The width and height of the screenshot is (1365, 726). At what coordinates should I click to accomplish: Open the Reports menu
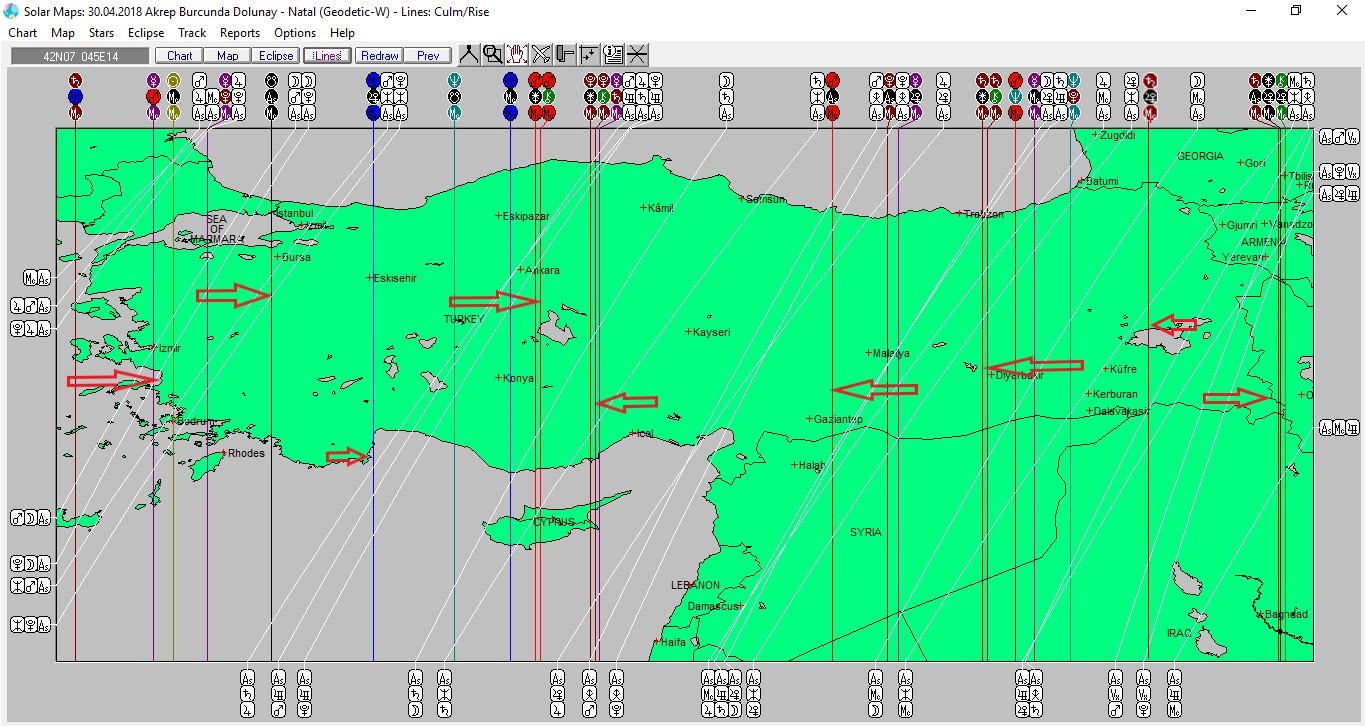point(240,33)
